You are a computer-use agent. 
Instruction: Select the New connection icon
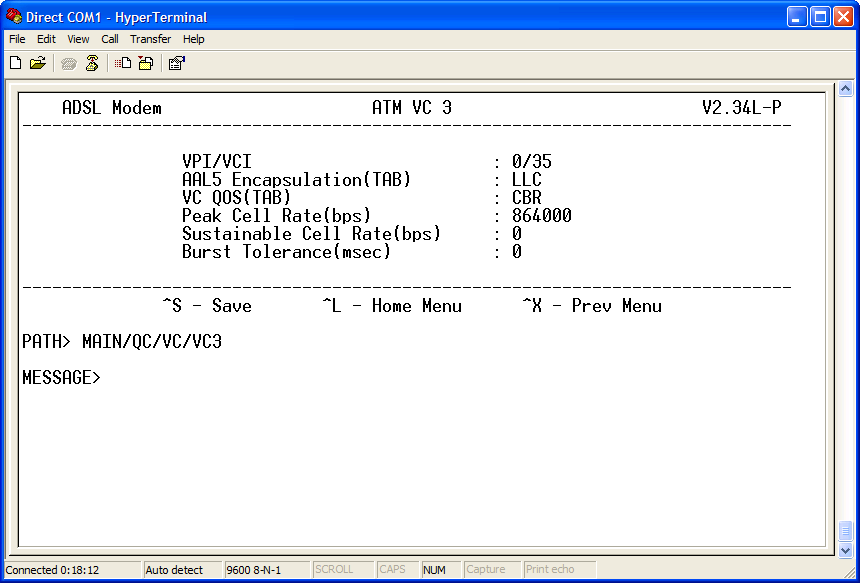[x=15, y=62]
